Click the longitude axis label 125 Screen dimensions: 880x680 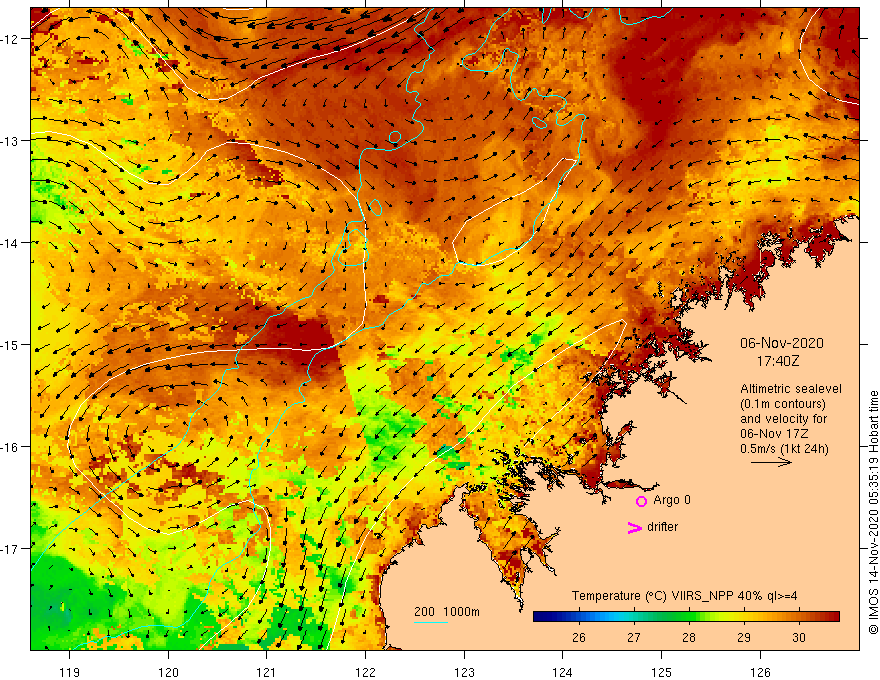point(661,672)
